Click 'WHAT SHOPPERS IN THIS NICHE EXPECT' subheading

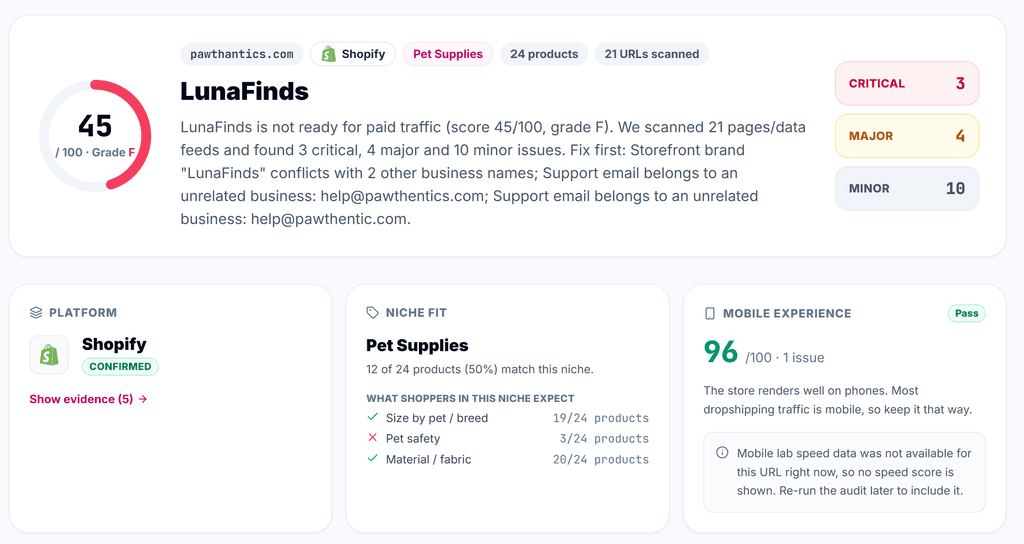click(x=470, y=398)
